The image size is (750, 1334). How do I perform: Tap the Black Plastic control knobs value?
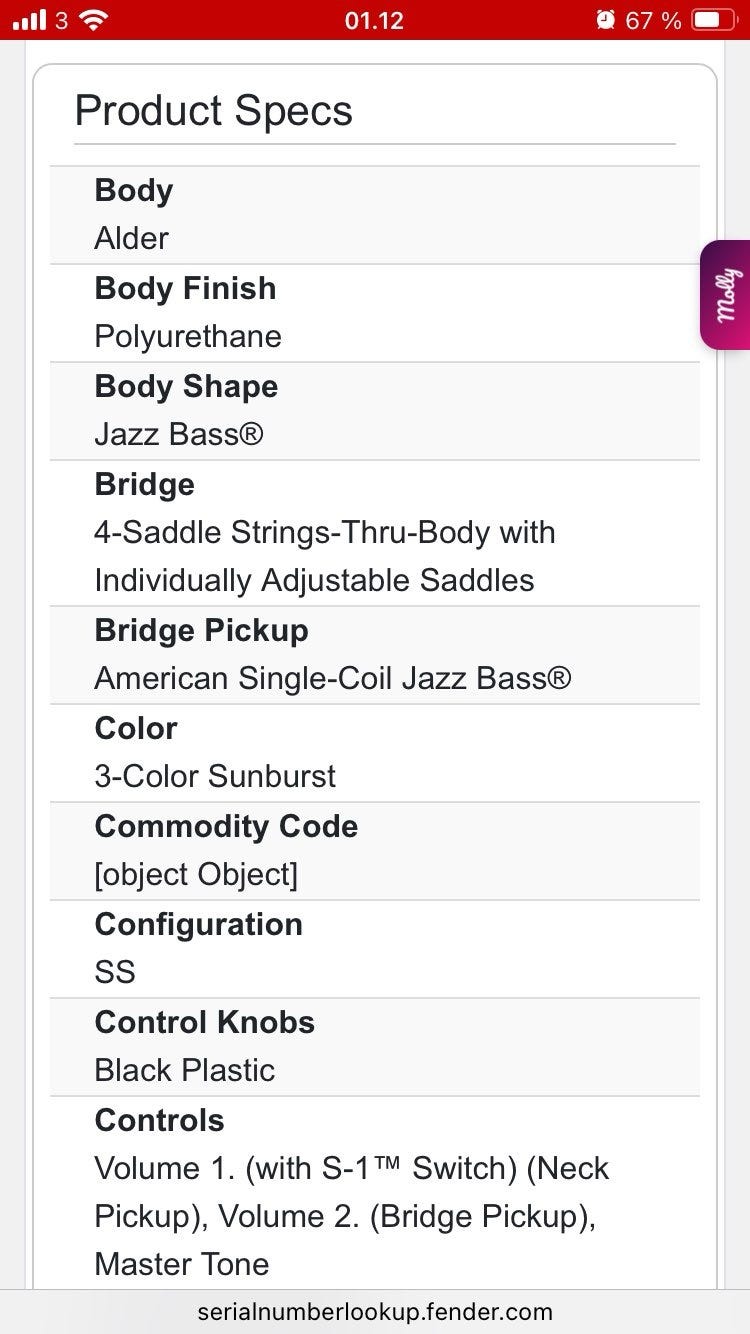pyautogui.click(x=184, y=1070)
